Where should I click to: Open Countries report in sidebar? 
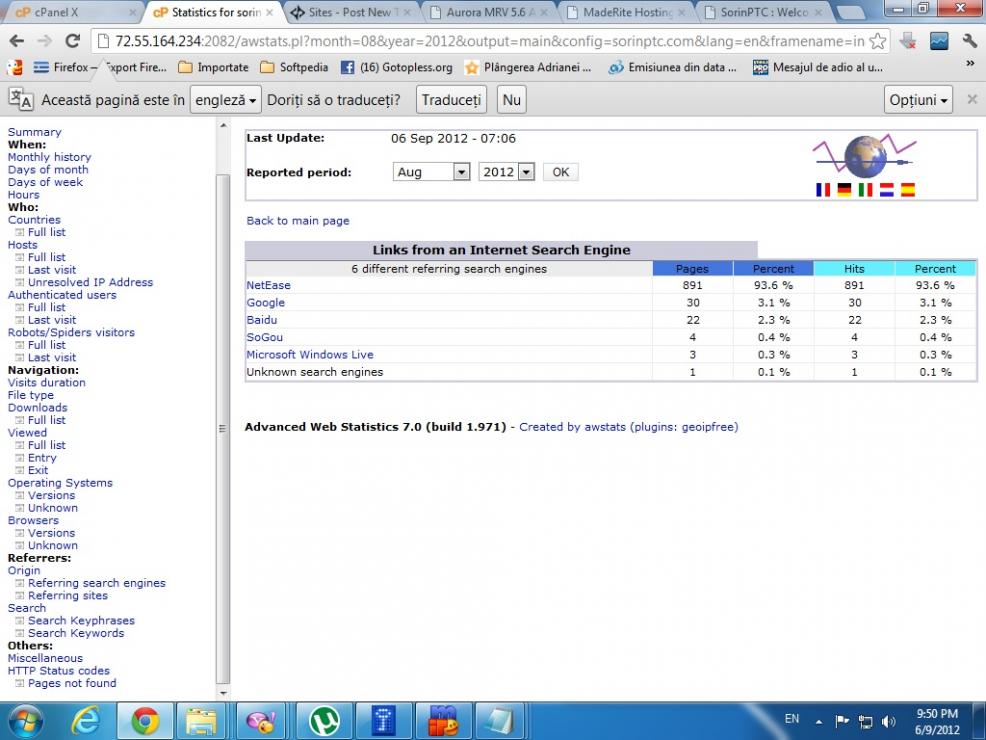coord(34,219)
